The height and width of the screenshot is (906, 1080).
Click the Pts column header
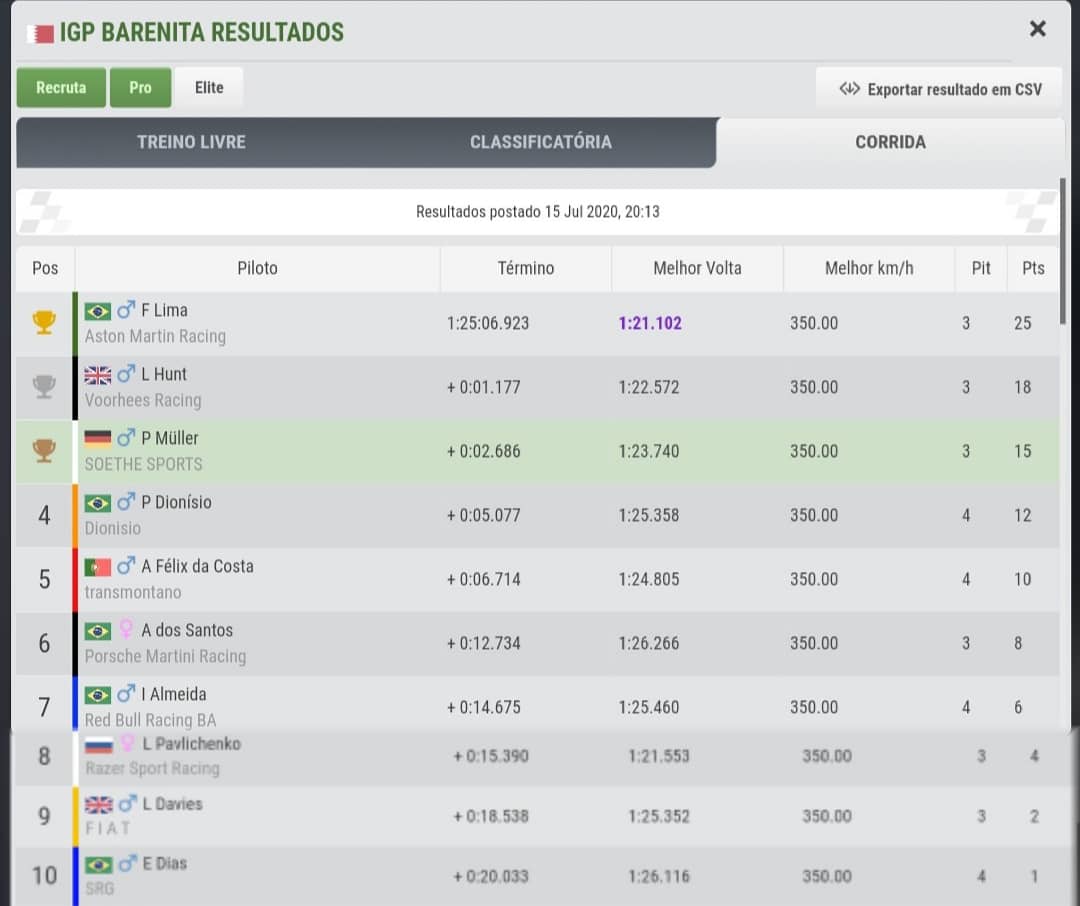[1033, 268]
